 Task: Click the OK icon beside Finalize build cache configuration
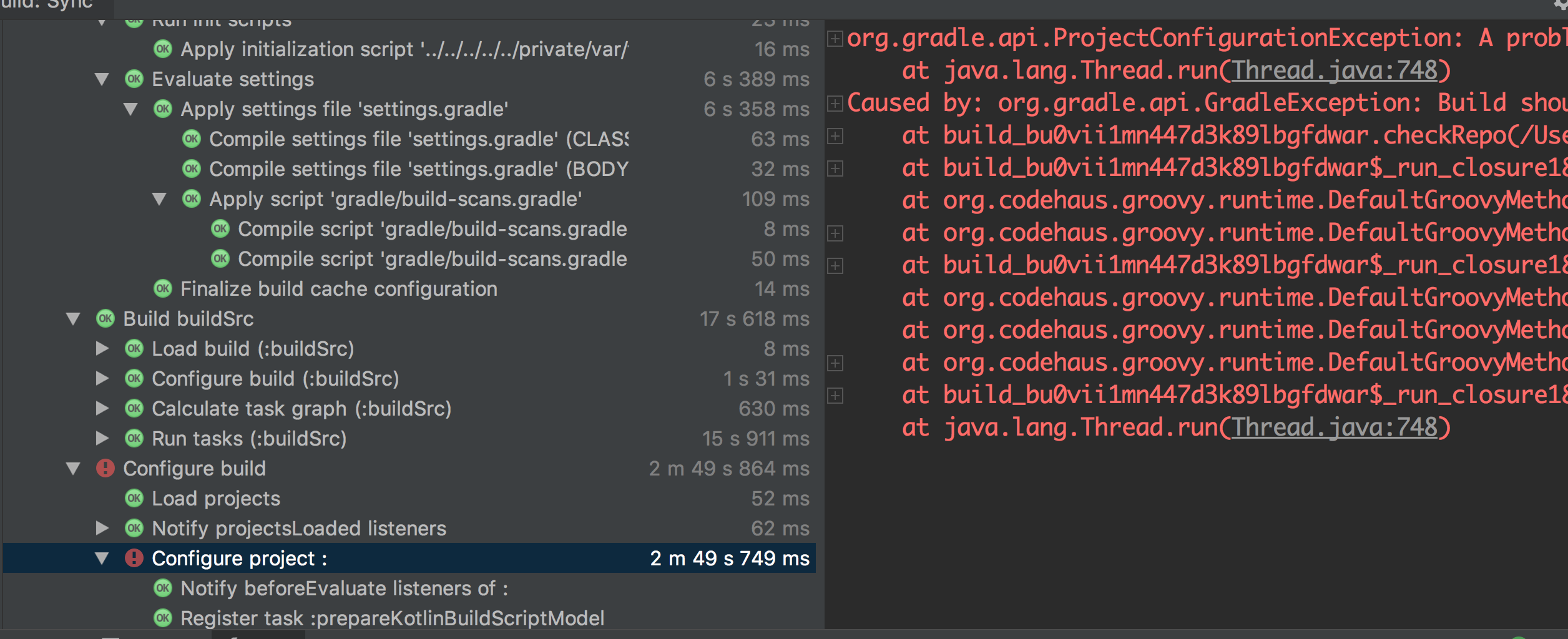(162, 288)
